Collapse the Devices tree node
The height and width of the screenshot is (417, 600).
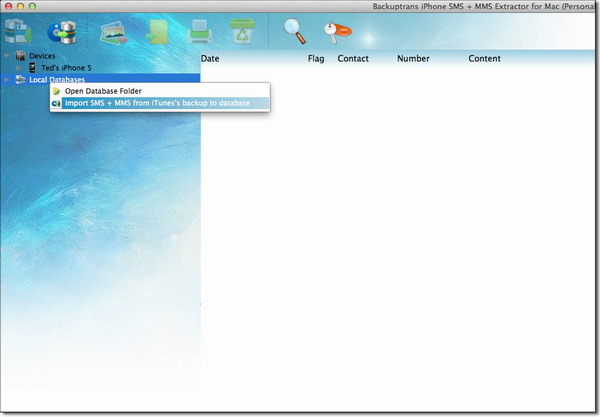point(7,56)
